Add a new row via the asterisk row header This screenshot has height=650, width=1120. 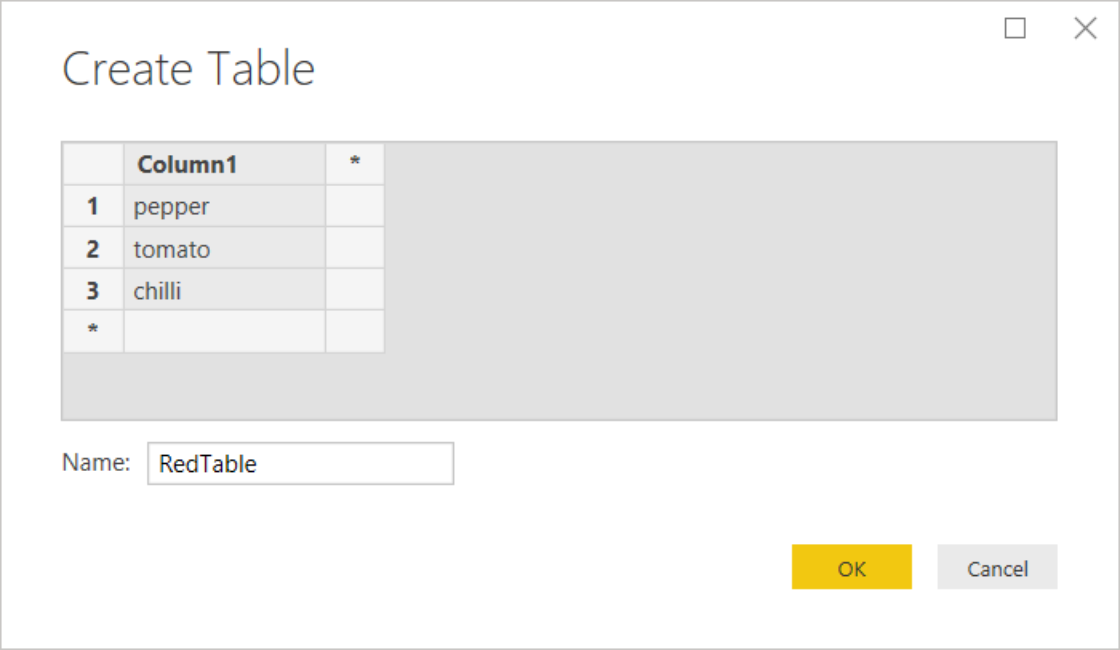pyautogui.click(x=93, y=331)
